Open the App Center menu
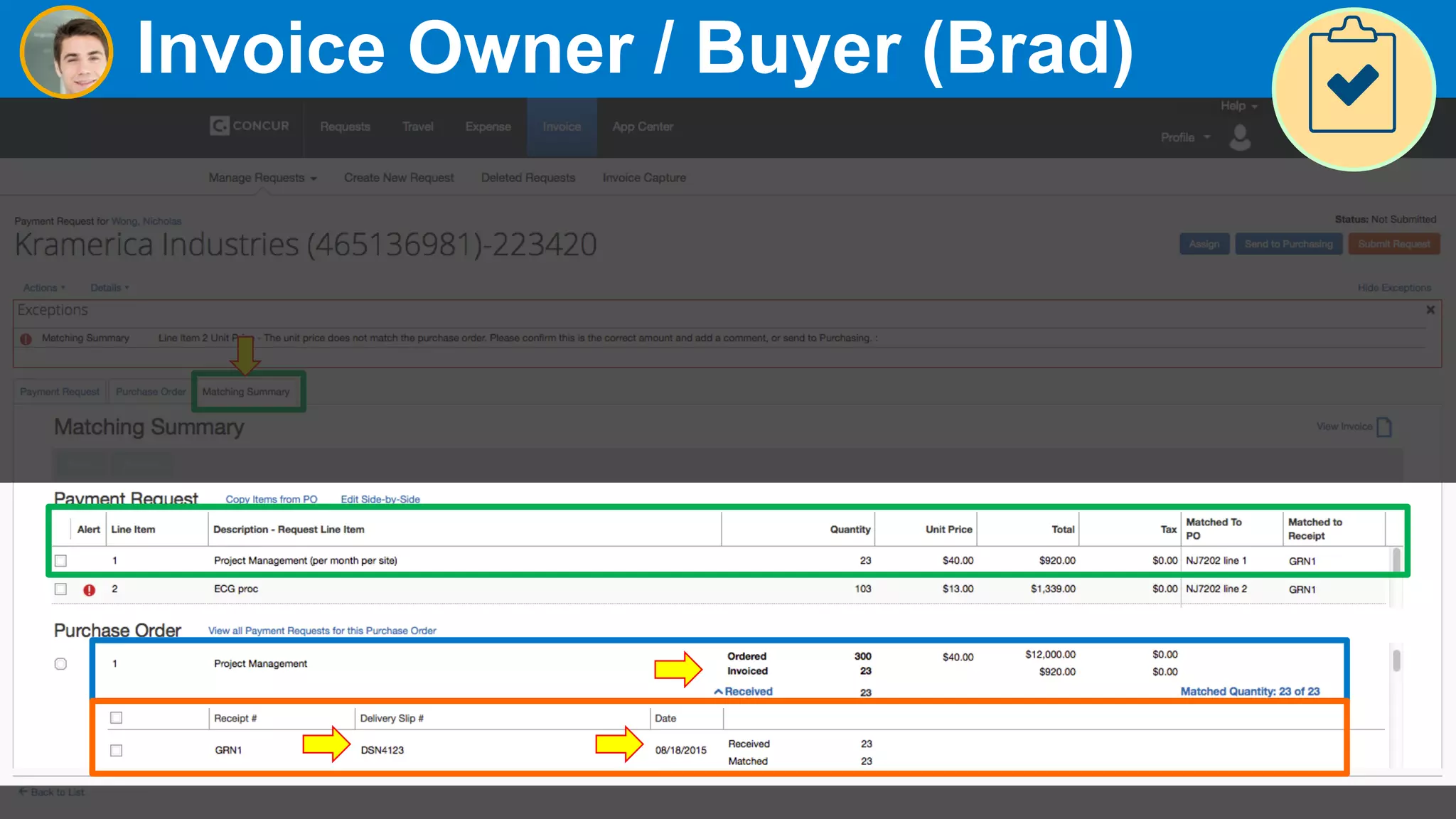1456x819 pixels. [643, 127]
